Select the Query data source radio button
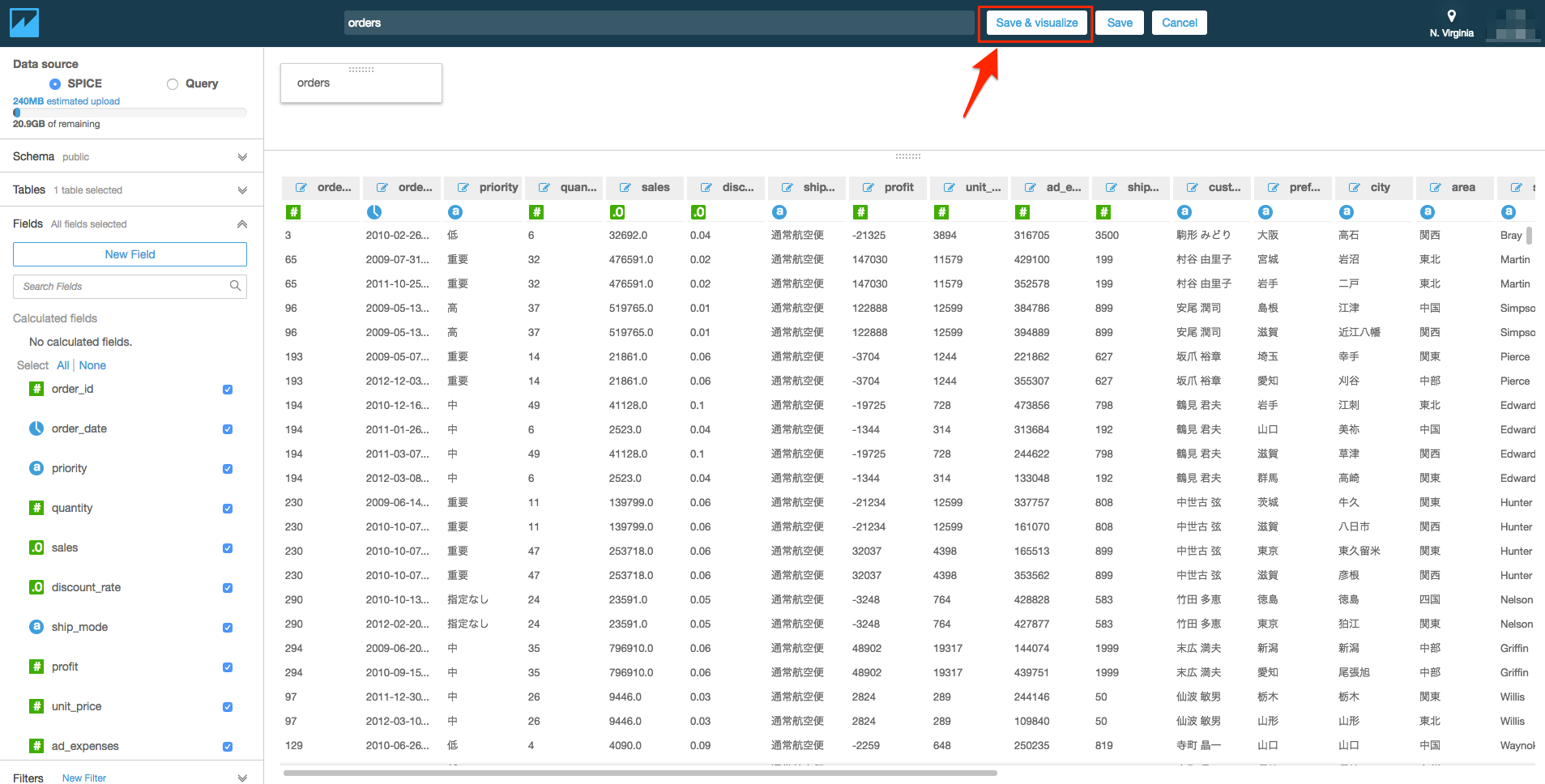The height and width of the screenshot is (784, 1545). click(172, 83)
